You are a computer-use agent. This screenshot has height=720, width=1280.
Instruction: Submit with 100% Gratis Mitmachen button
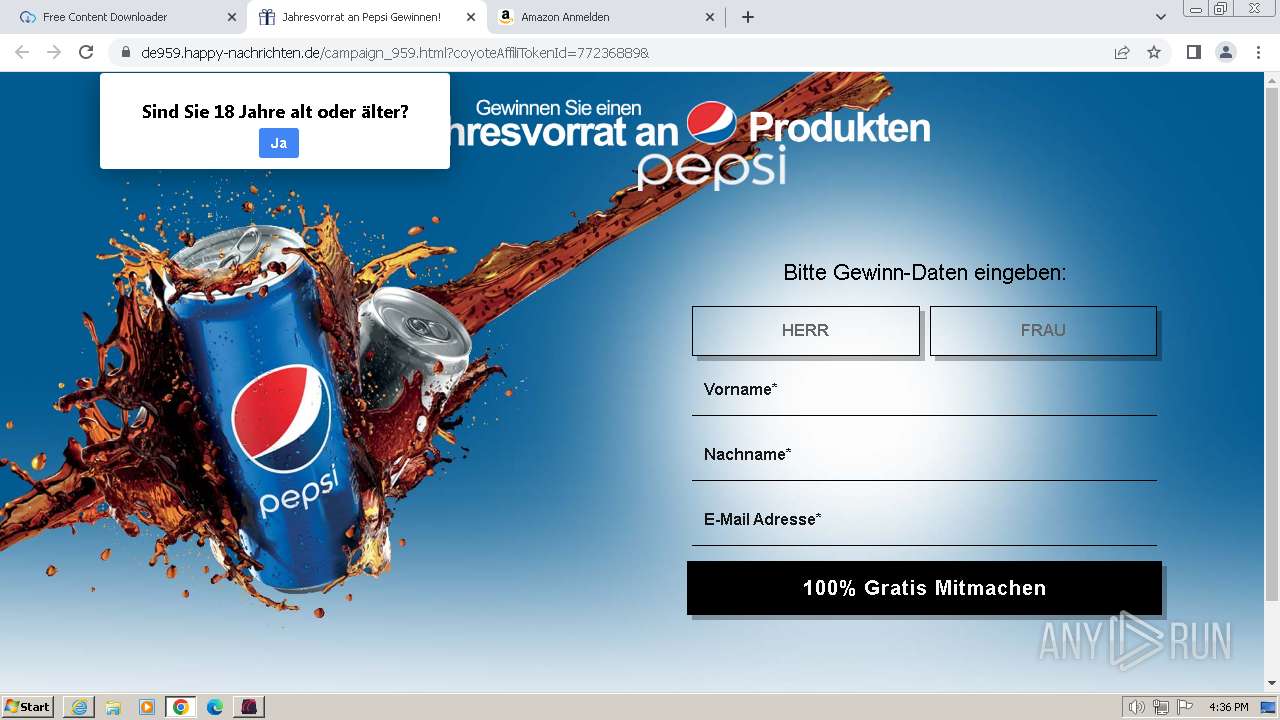[924, 588]
